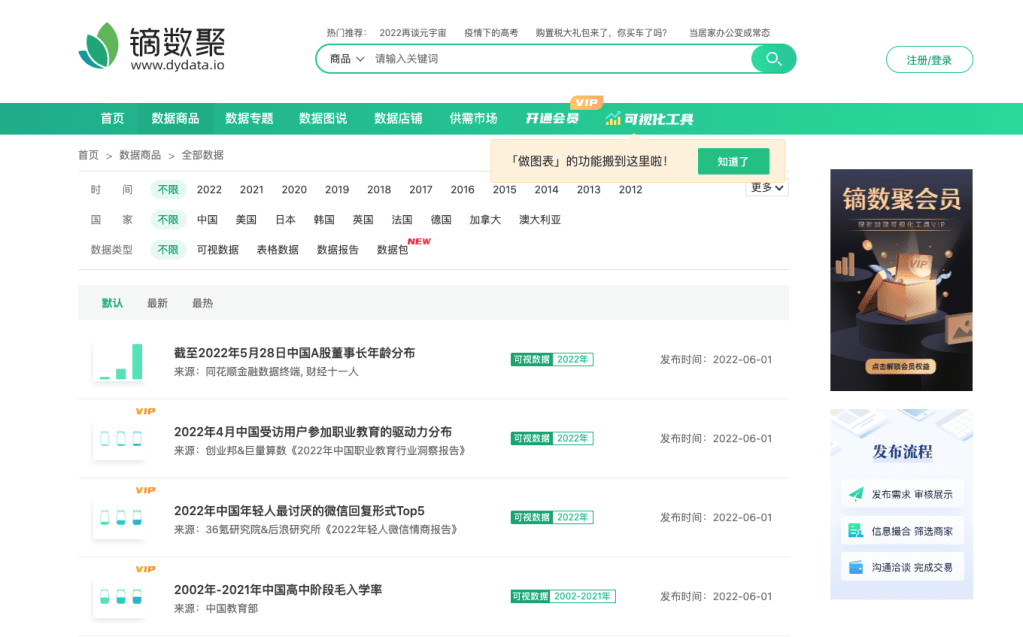Click the 沟通洽谈 wallet icon

click(x=856, y=567)
